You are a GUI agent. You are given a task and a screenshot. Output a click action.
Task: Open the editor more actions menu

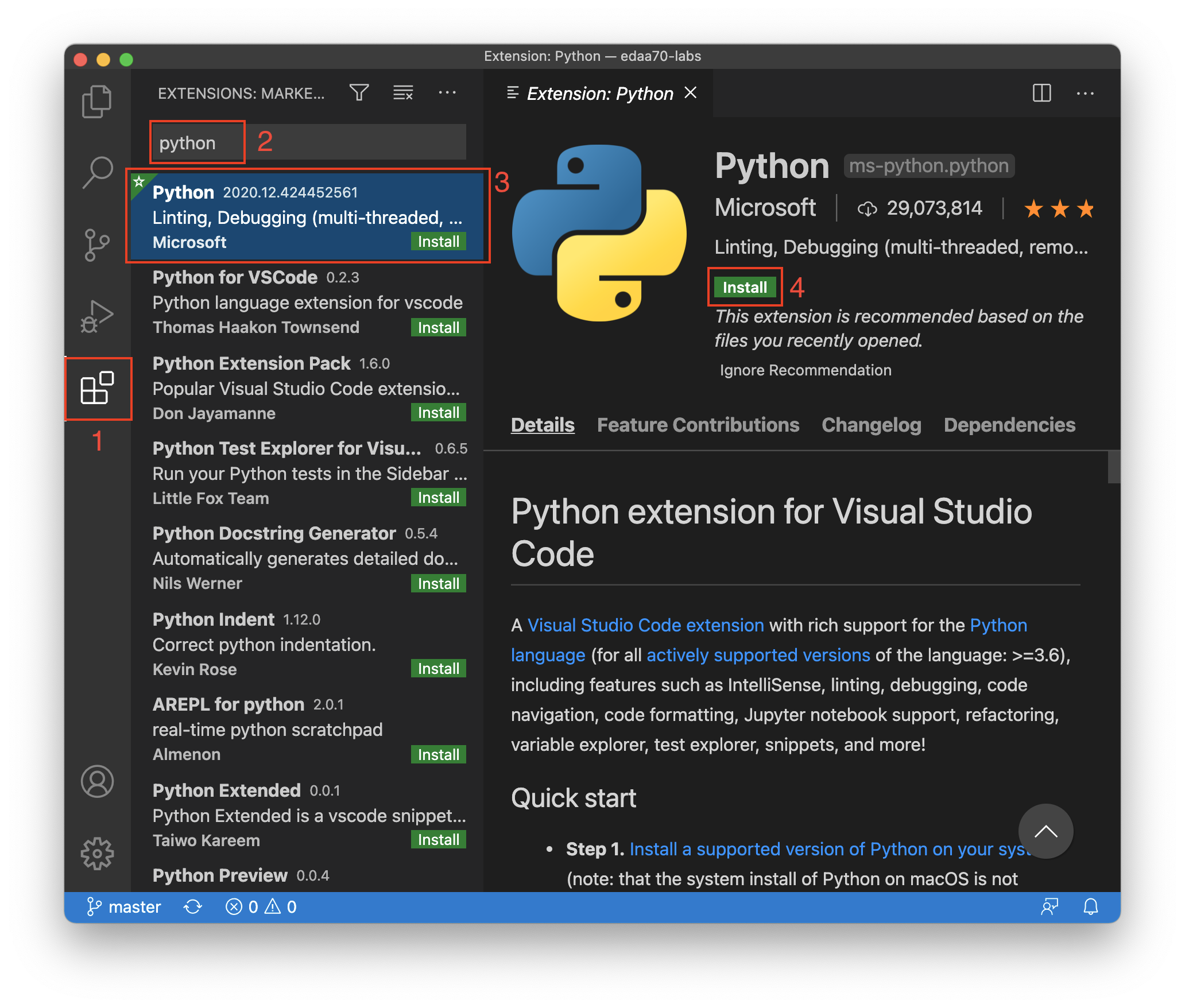pos(1085,93)
